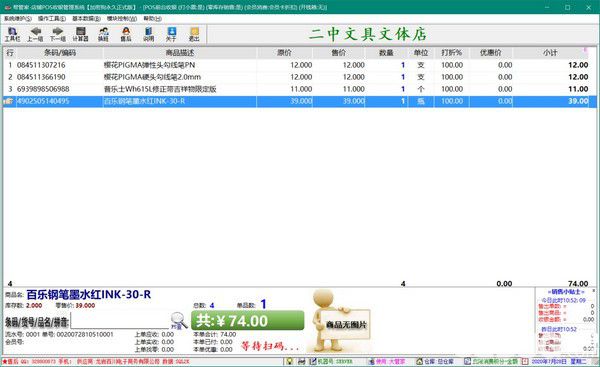The height and width of the screenshot is (367, 600).
Task: Click description 百乐钢笔墨水红INK-30-R in table
Action: 145,101
